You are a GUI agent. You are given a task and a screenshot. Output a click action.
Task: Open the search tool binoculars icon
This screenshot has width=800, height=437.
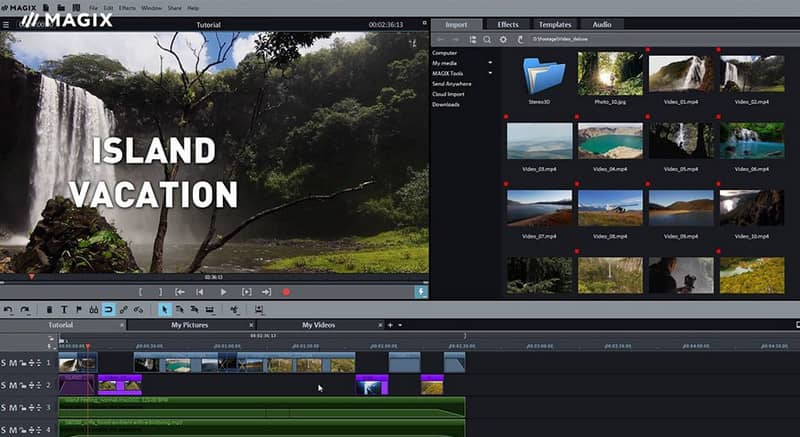click(93, 310)
